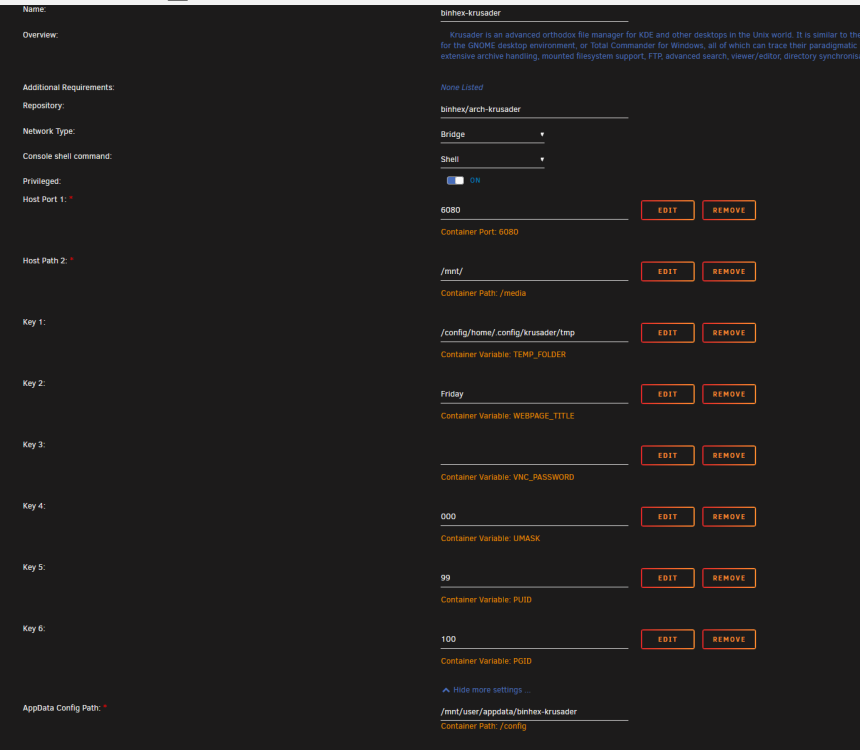Click the Key 6 PGID field 100
Image resolution: width=860 pixels, height=750 pixels.
[534, 640]
